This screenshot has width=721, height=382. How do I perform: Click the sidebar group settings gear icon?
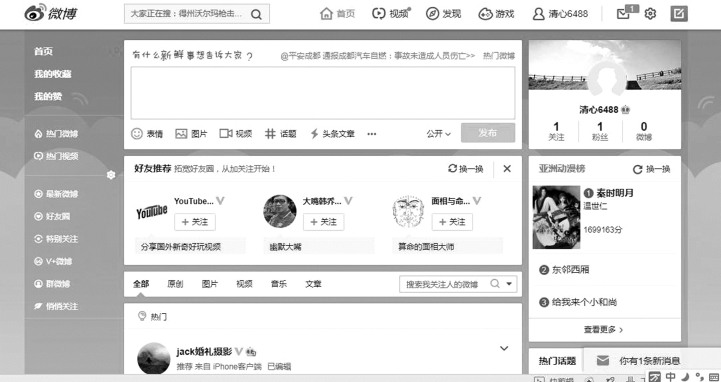111,175
